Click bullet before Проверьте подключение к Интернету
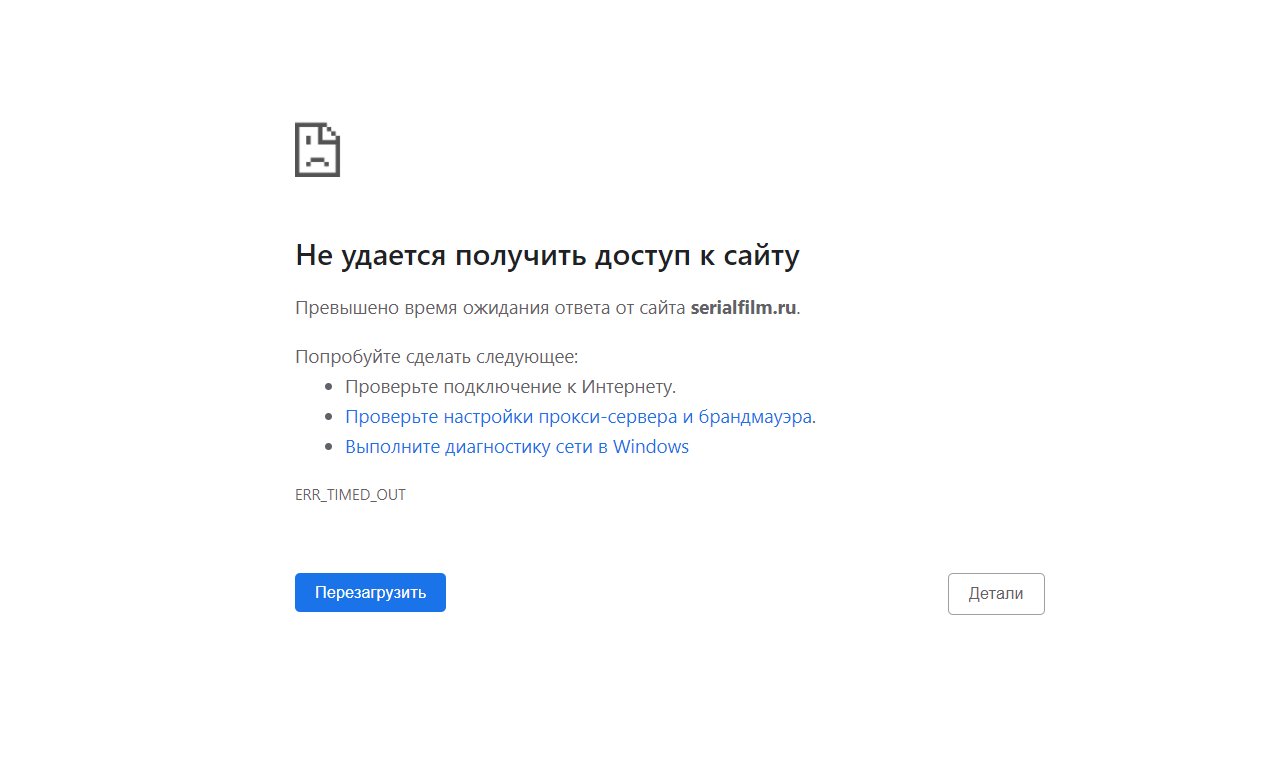 click(x=329, y=387)
